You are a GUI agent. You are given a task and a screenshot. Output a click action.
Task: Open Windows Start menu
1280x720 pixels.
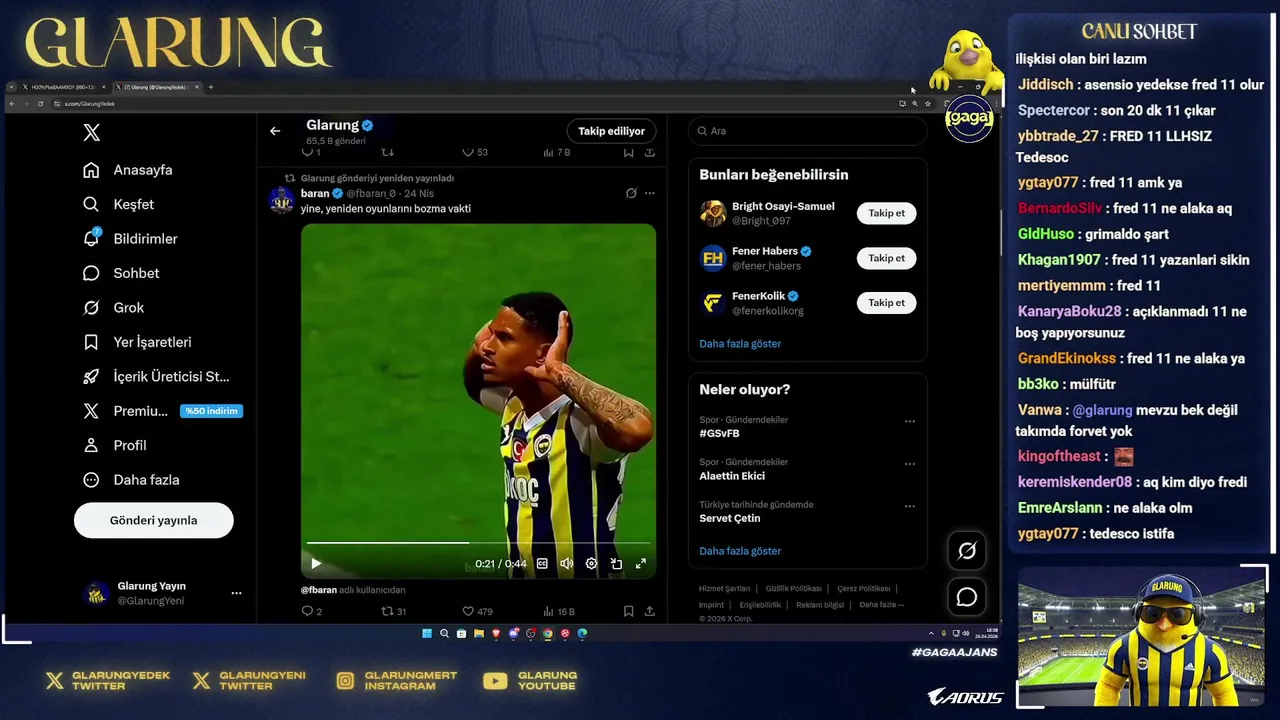(x=427, y=633)
